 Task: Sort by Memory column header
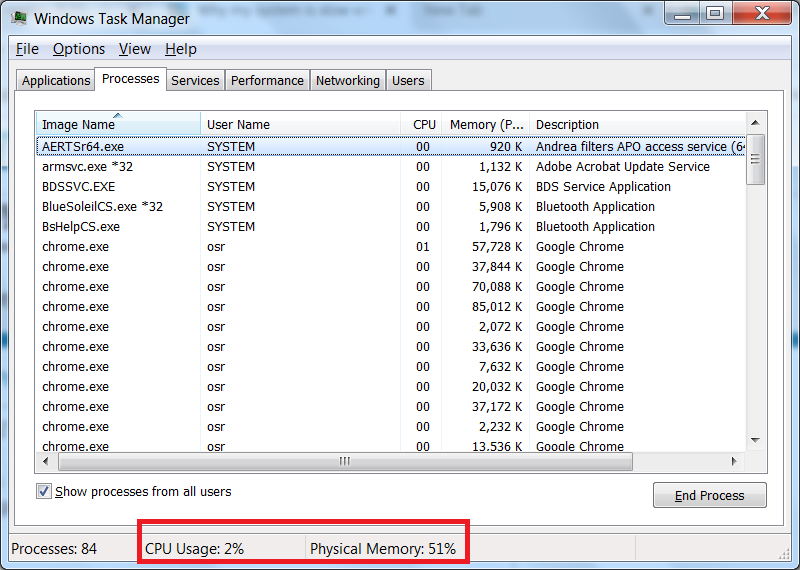coord(485,124)
